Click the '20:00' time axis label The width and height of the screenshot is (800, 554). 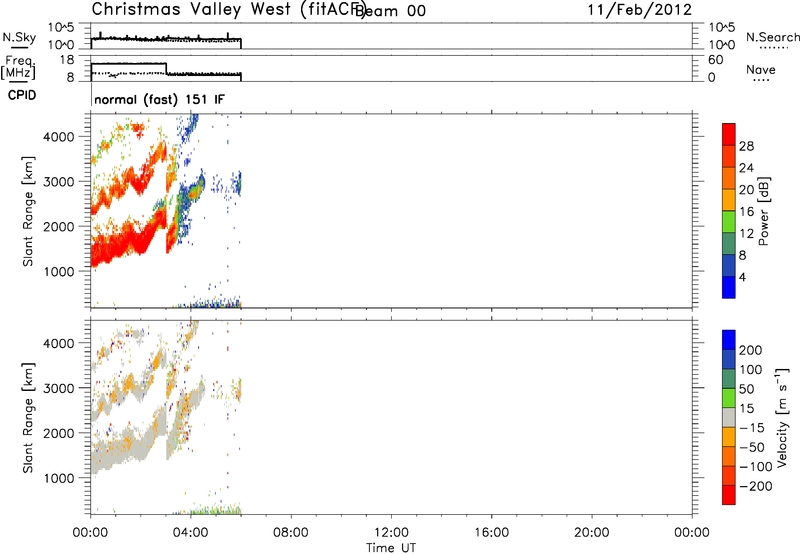pyautogui.click(x=591, y=533)
